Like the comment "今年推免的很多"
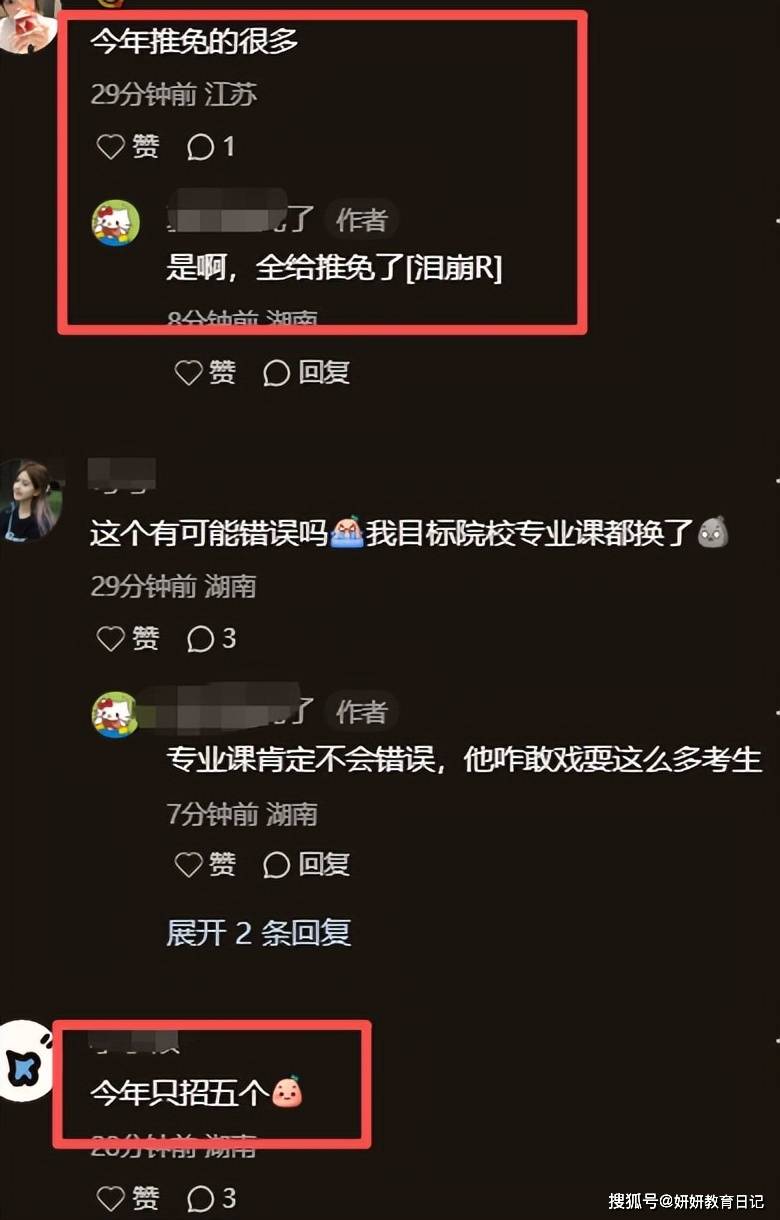 [127, 147]
